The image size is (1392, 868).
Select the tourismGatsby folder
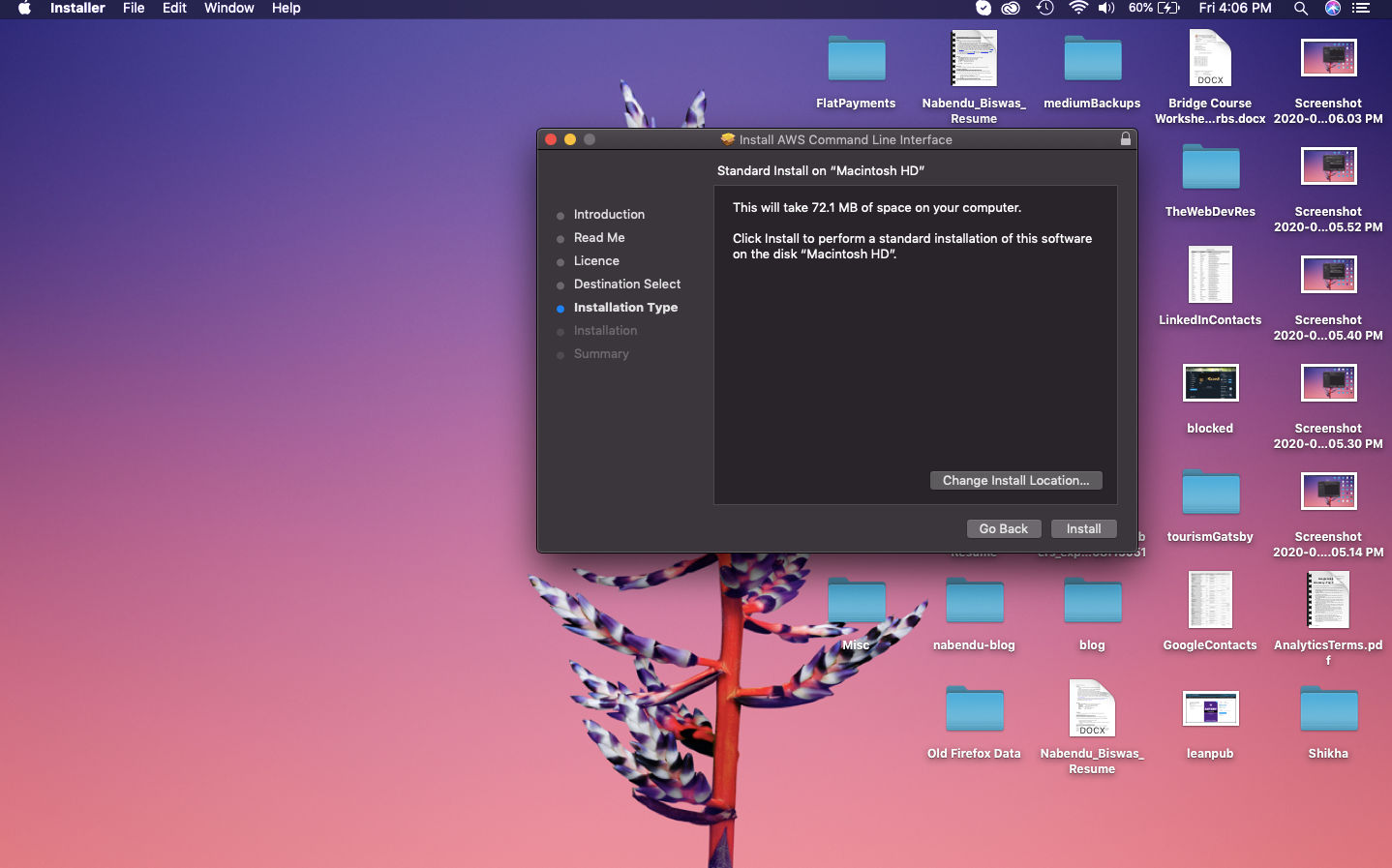(x=1211, y=493)
